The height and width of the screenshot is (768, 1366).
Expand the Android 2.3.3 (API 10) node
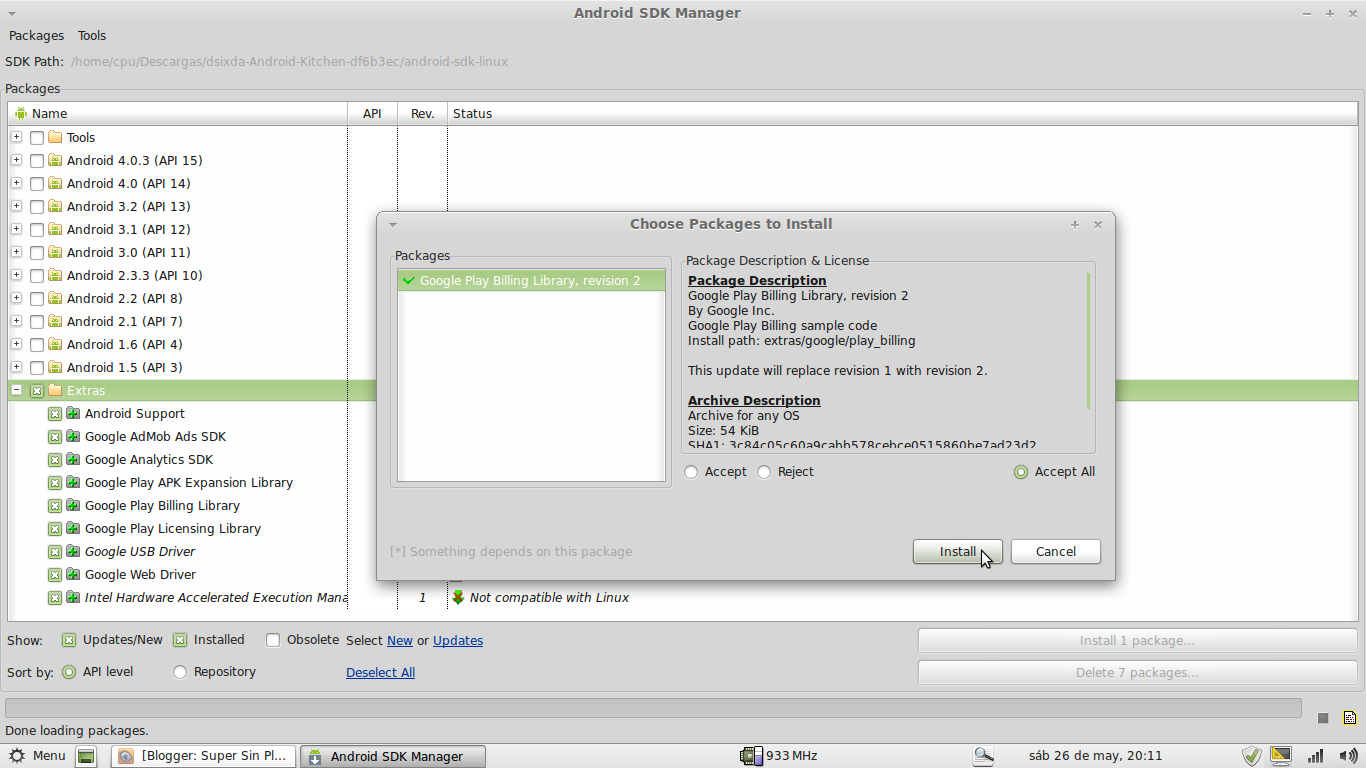coord(17,275)
